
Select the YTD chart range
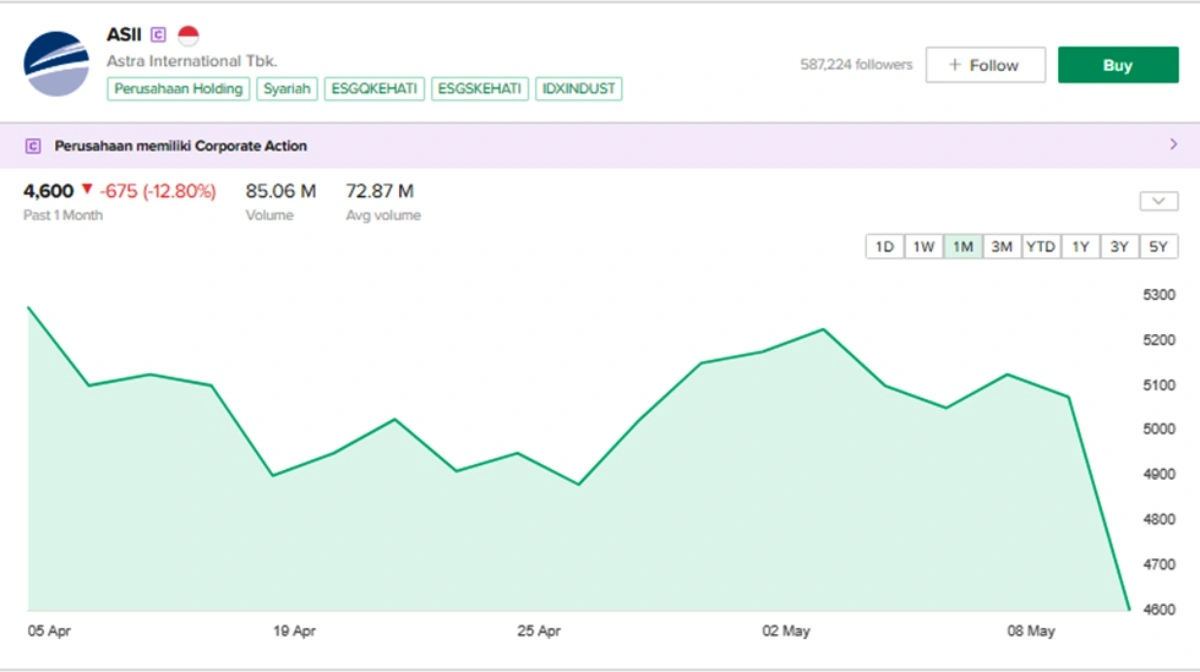click(x=1041, y=247)
